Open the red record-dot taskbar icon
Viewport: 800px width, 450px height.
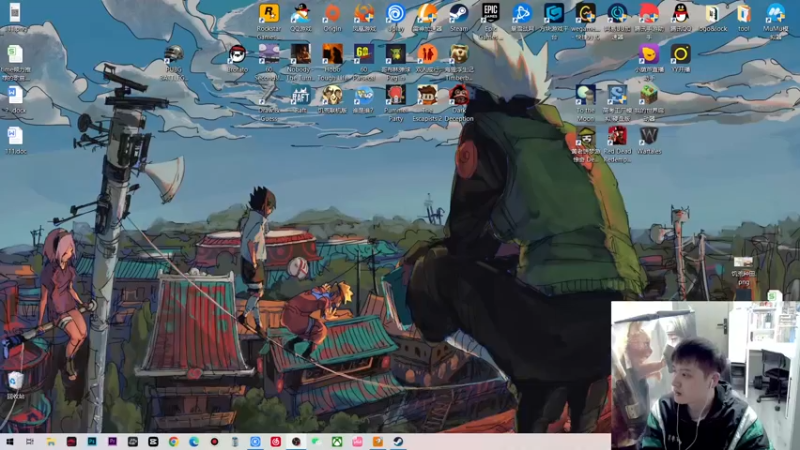214,442
